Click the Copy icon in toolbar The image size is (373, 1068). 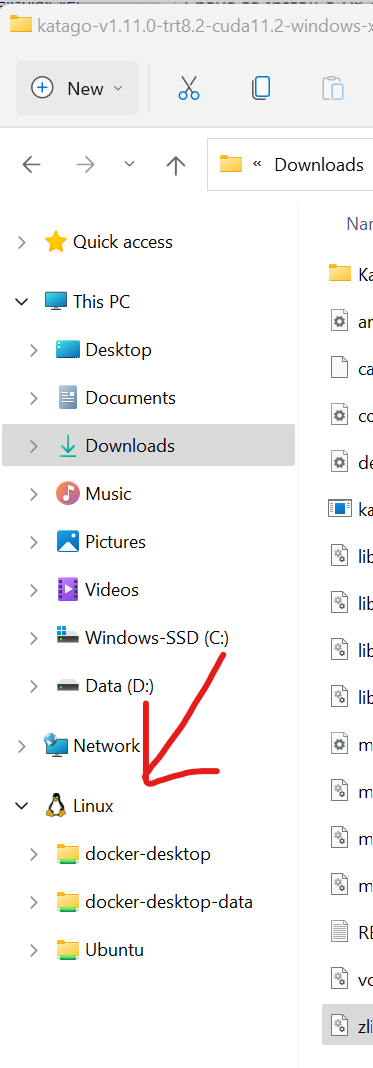[261, 88]
